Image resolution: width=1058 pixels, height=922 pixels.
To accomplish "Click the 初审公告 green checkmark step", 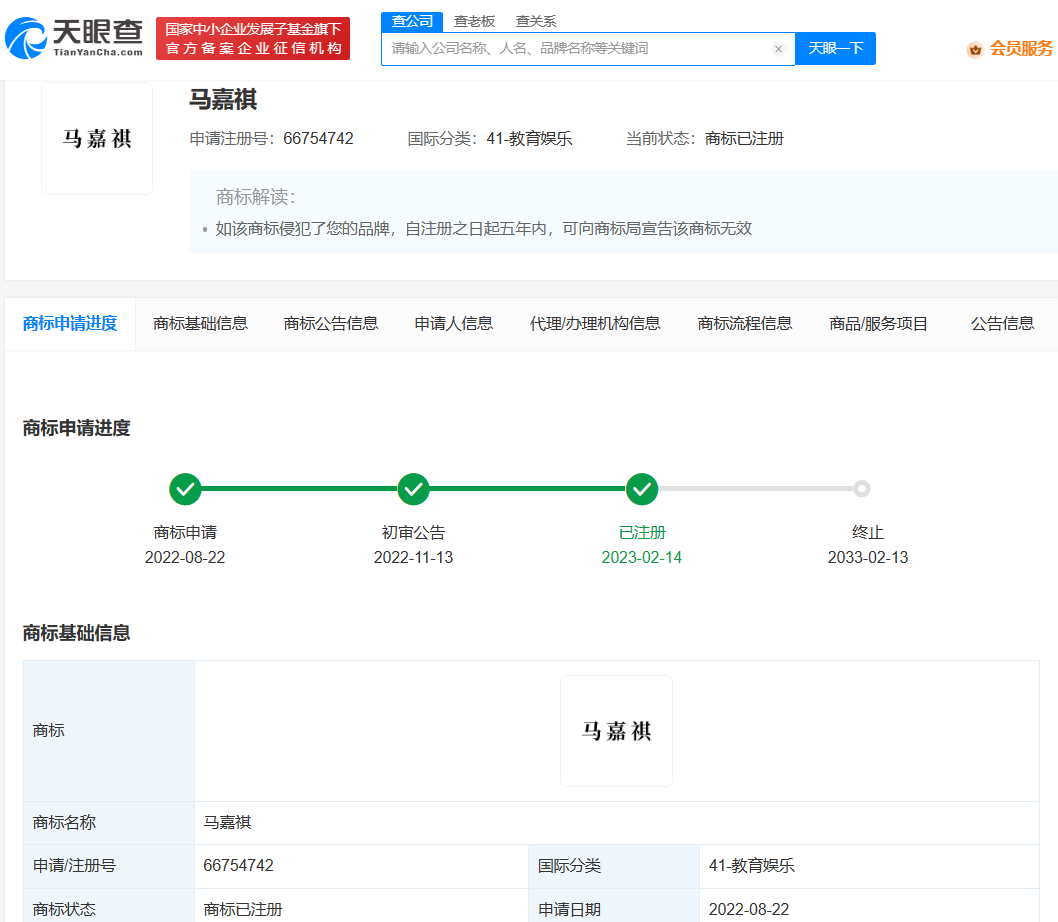I will point(414,489).
